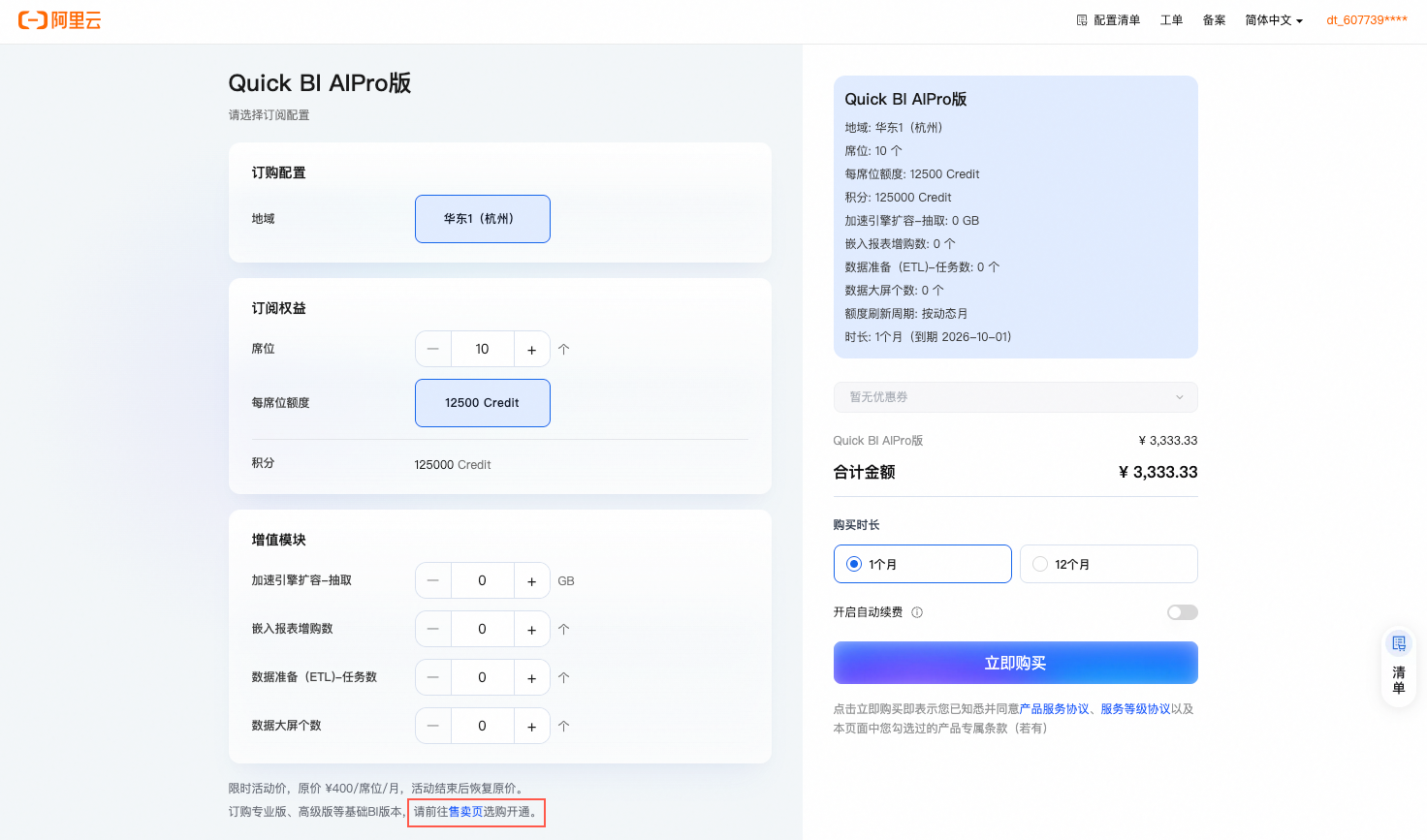Screen dimensions: 1427x840
Task: Open the 配置清单 configuration list
Action: click(1108, 20)
